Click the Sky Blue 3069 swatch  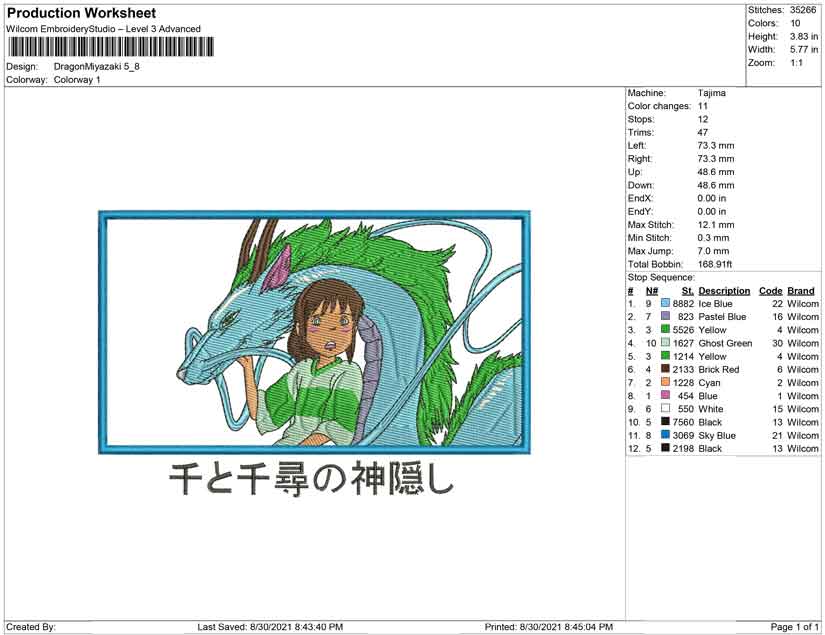point(666,435)
